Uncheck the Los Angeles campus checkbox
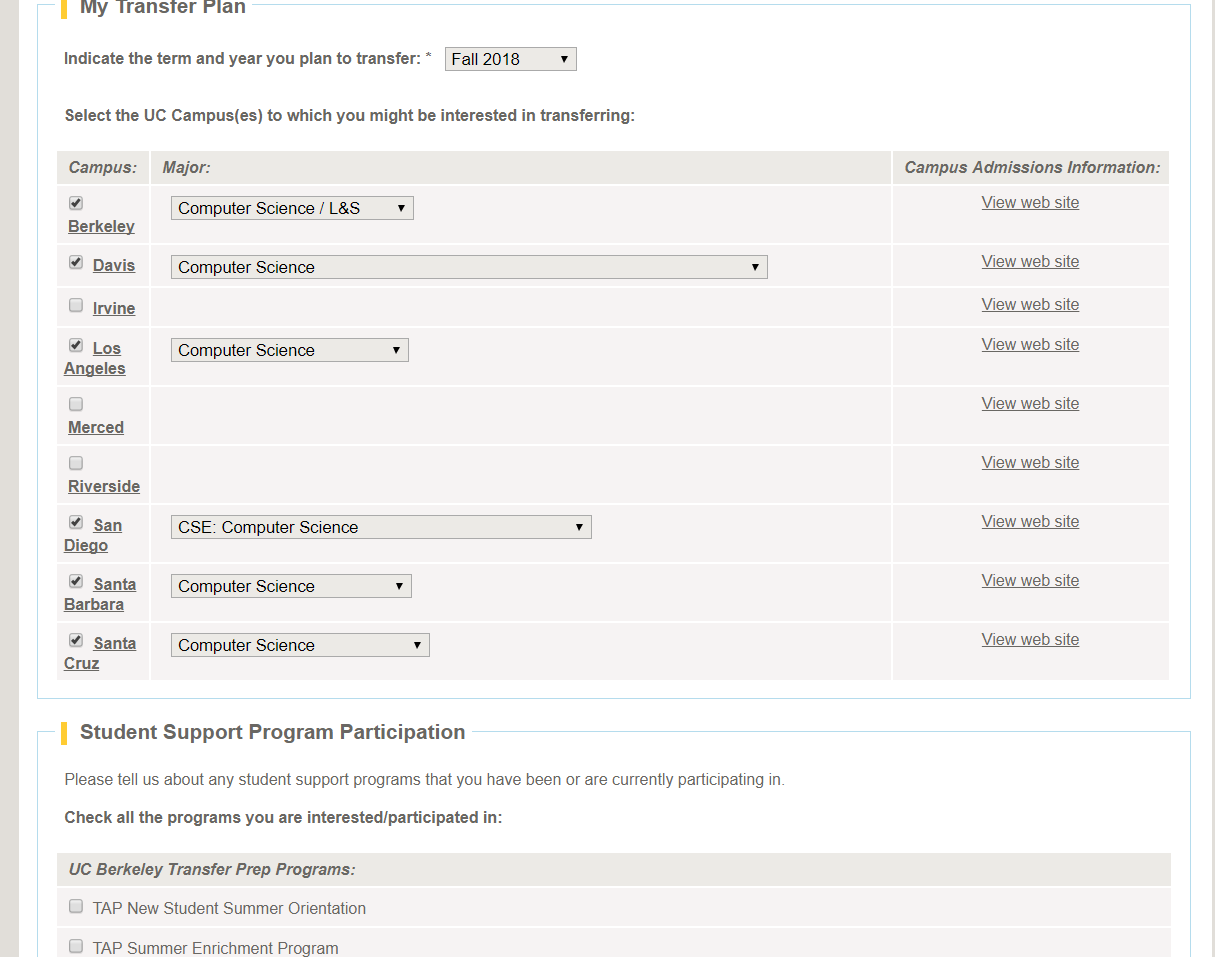Image resolution: width=1215 pixels, height=957 pixels. pyautogui.click(x=76, y=345)
